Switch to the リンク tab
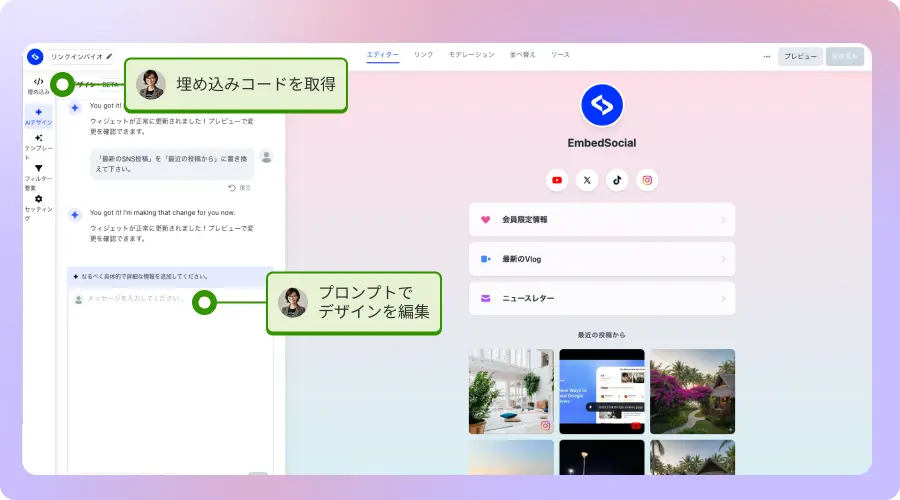The width and height of the screenshot is (900, 500). 424,55
